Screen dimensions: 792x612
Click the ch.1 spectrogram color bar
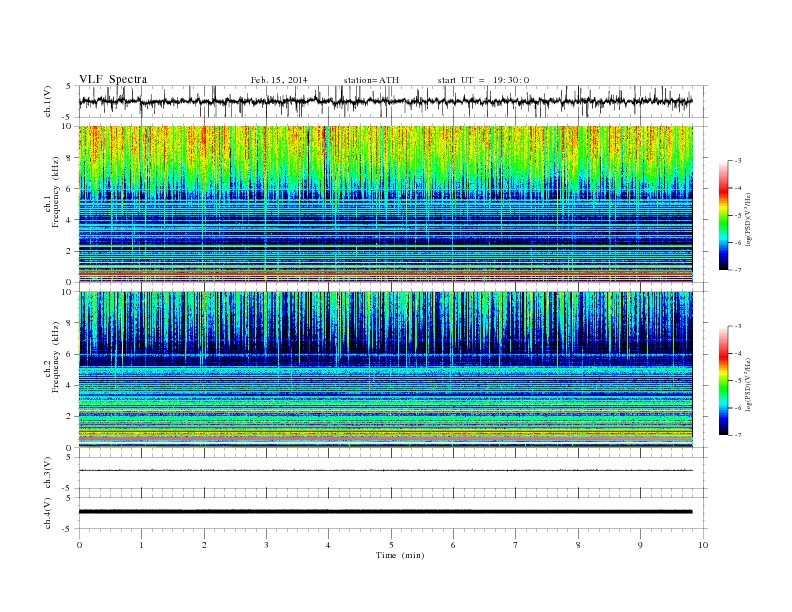pyautogui.click(x=724, y=215)
